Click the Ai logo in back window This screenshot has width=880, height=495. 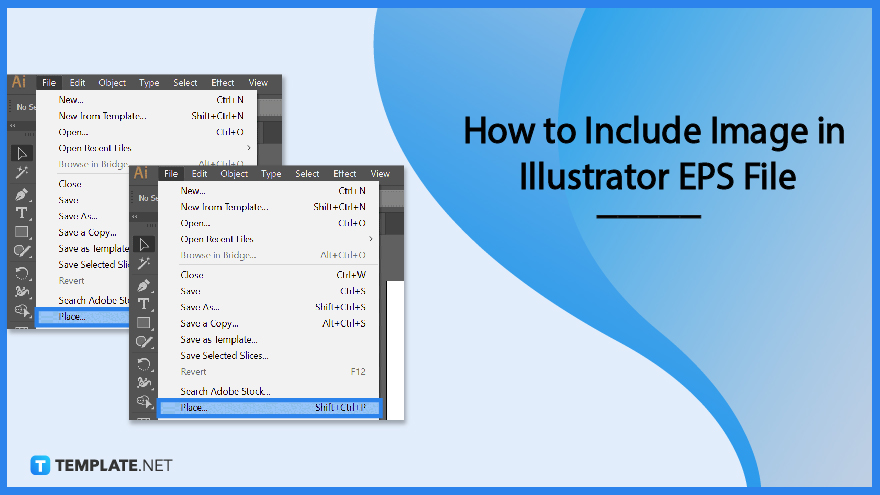coord(19,82)
